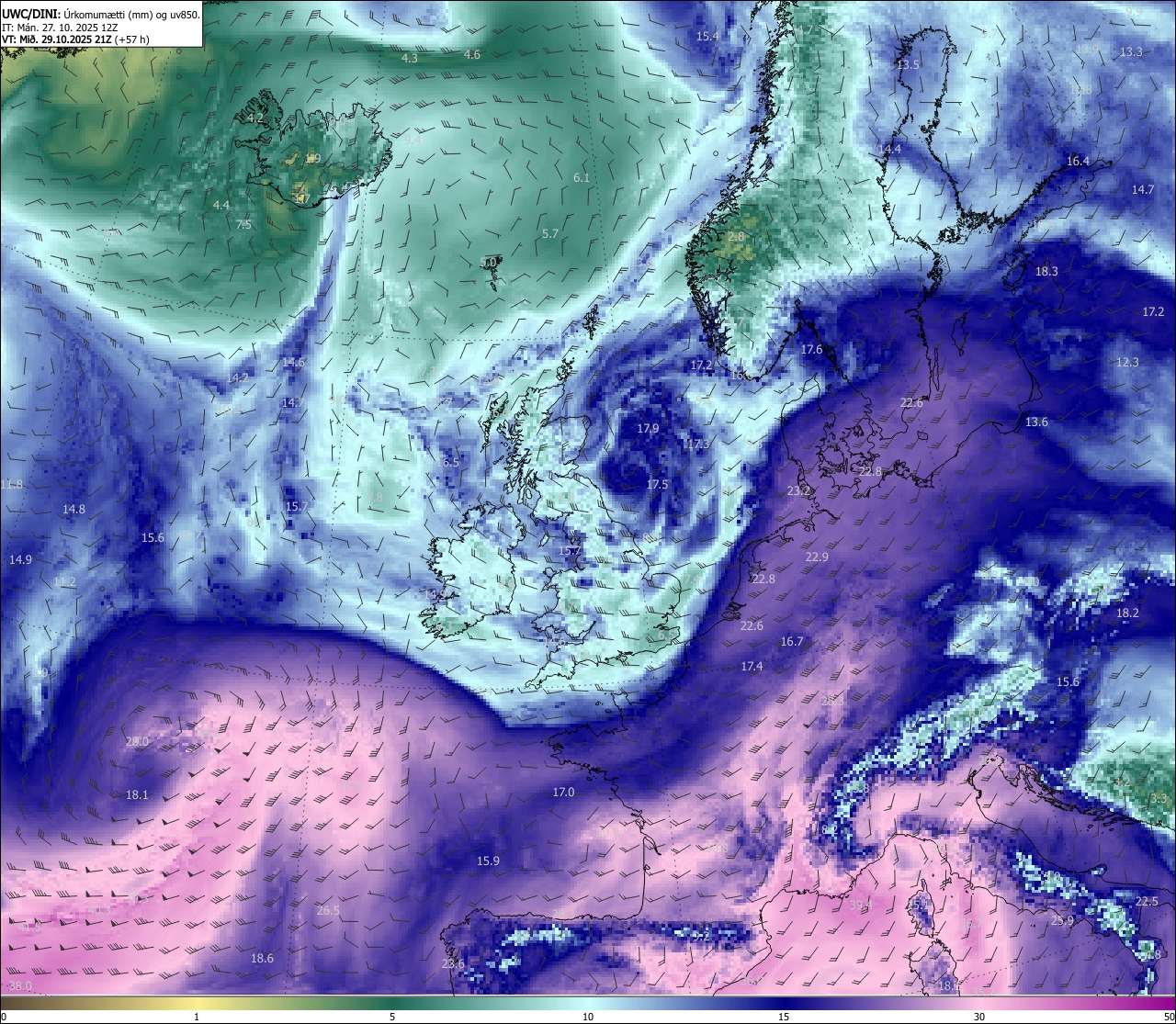Screen dimensions: 1176x1024
Task: Click the initial time line 'IT: Mán. 27. 10. 2025 12Z'
Action: point(58,28)
